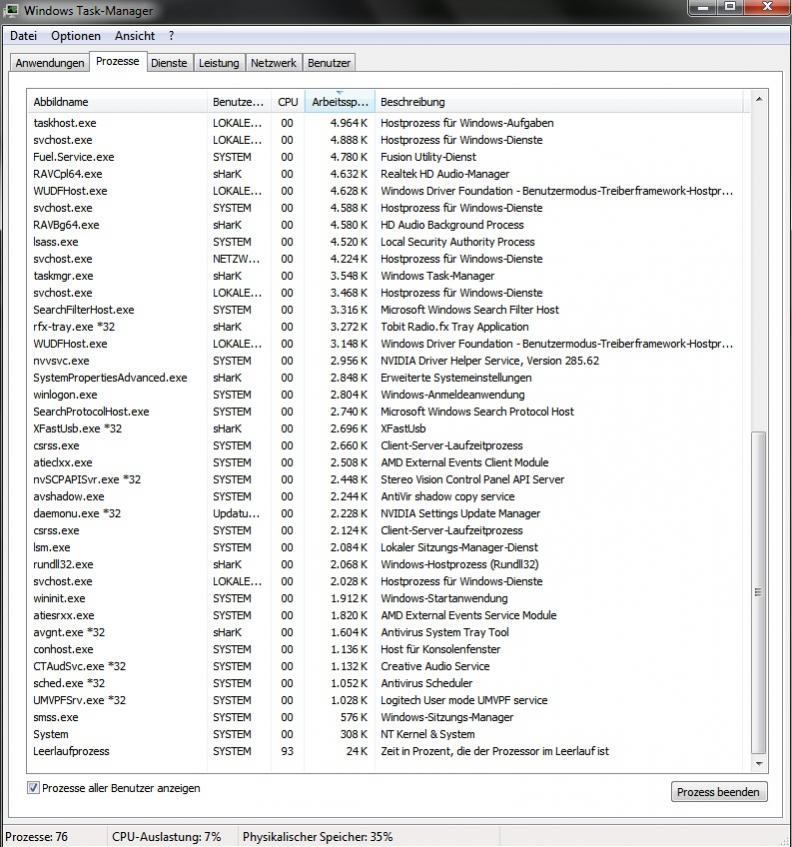Click the Prozess beenden button
The width and height of the screenshot is (792, 847).
[x=718, y=792]
